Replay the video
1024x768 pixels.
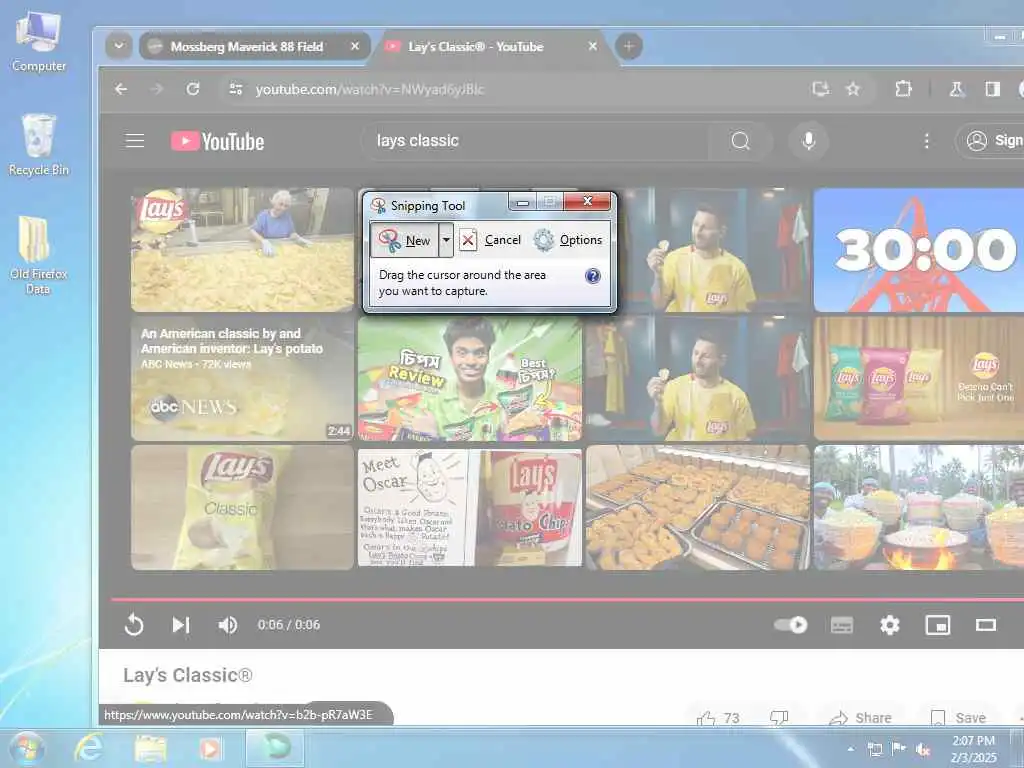point(134,624)
